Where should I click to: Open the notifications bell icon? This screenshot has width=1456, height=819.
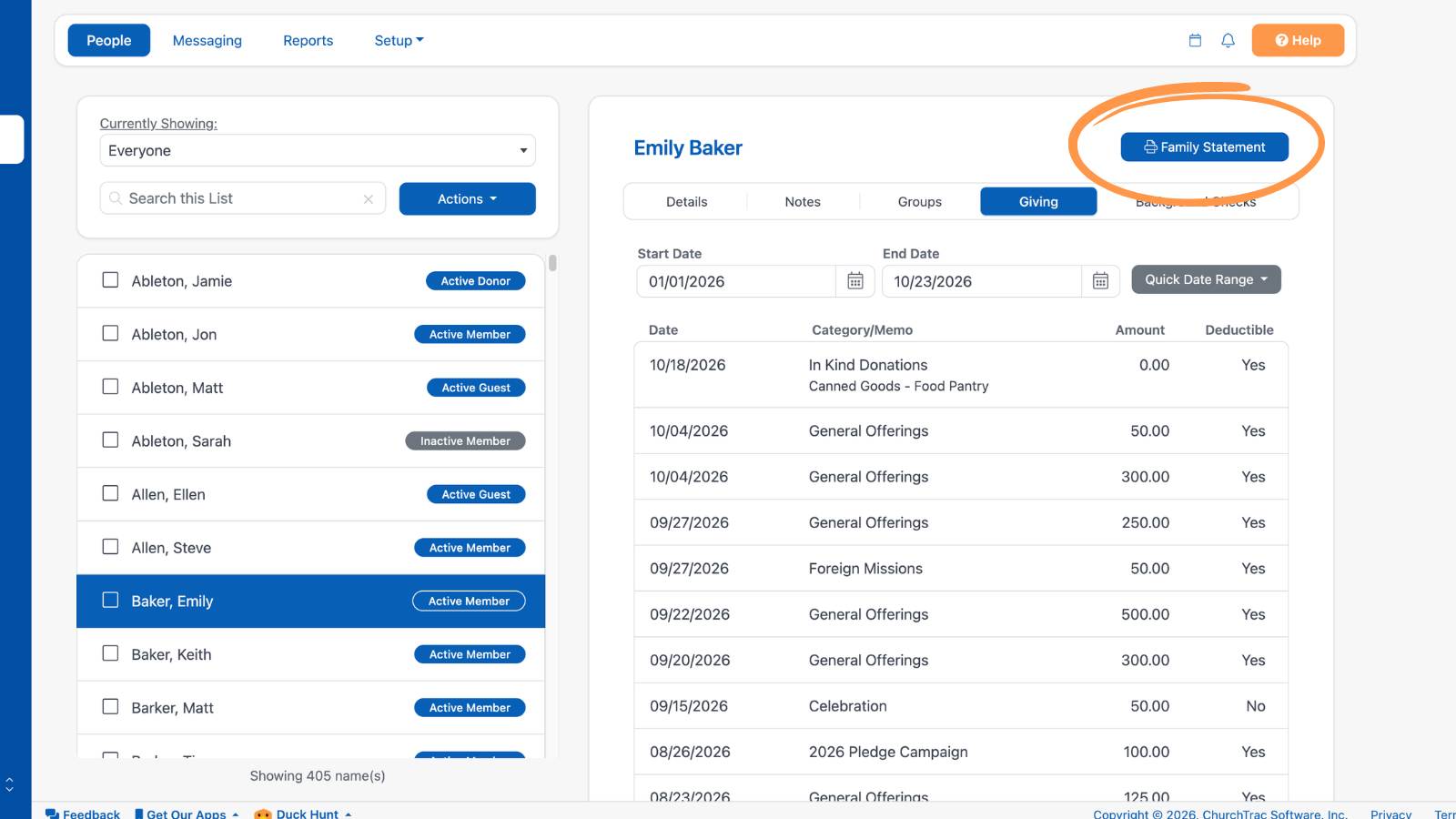[1228, 40]
